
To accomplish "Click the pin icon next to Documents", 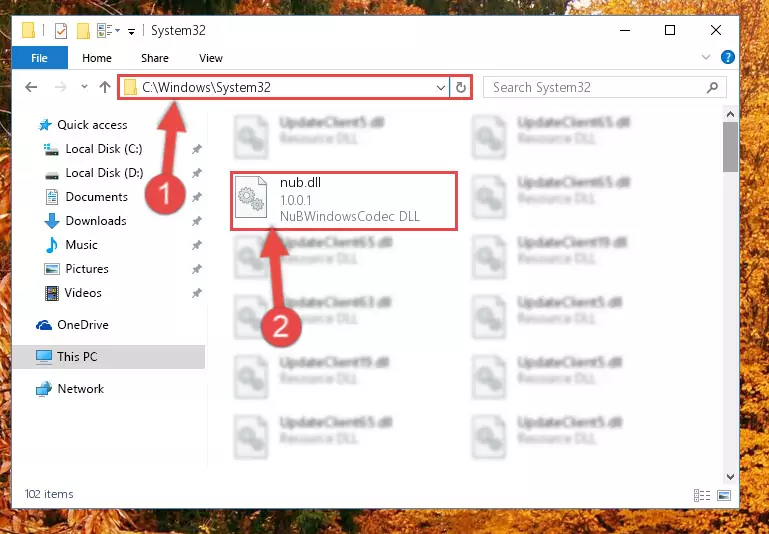I will [197, 197].
